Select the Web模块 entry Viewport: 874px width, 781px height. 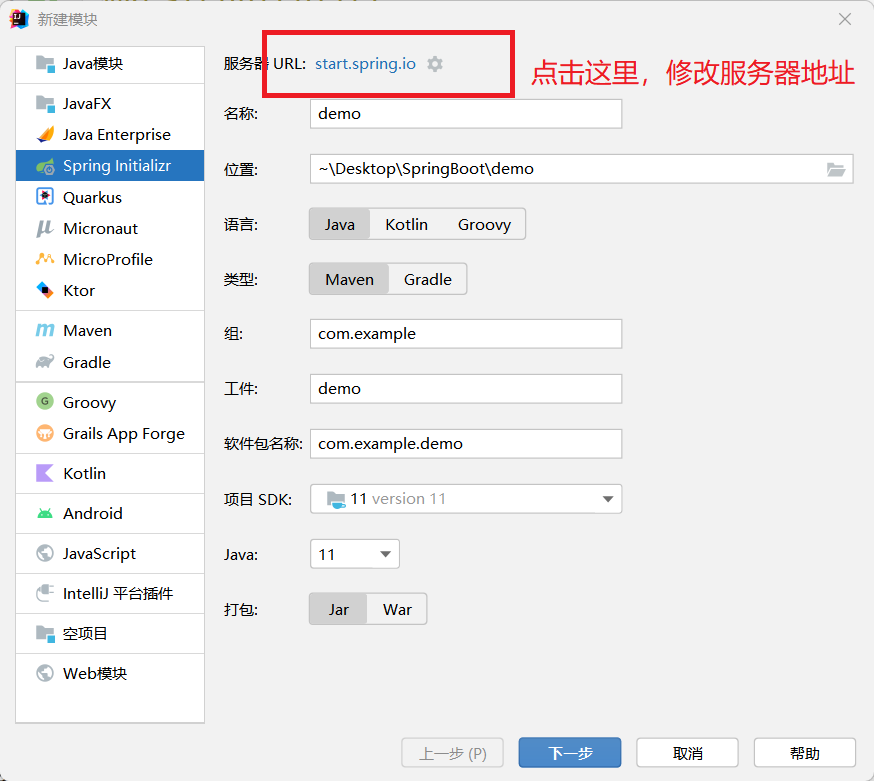[x=110, y=673]
